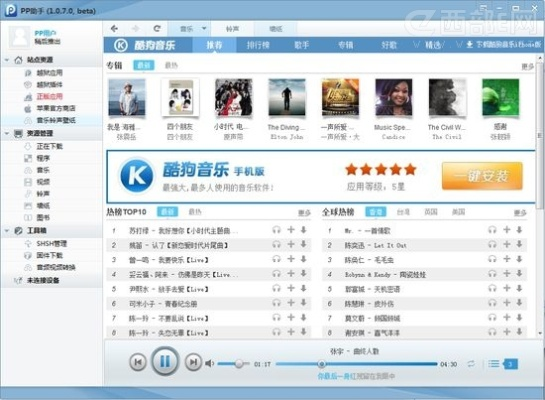
Task: Click the 酷狗音乐 K logo in blue bar
Action: (x=121, y=45)
